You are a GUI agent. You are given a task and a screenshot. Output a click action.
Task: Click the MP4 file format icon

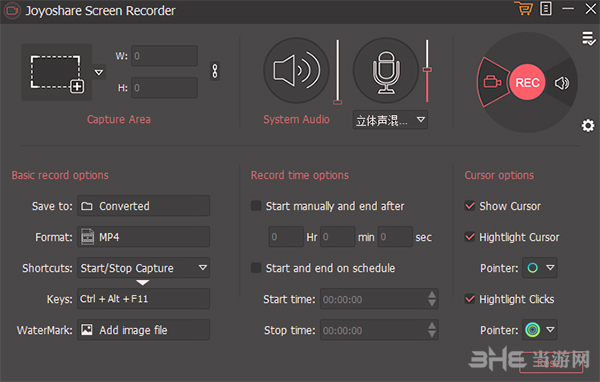(x=88, y=237)
